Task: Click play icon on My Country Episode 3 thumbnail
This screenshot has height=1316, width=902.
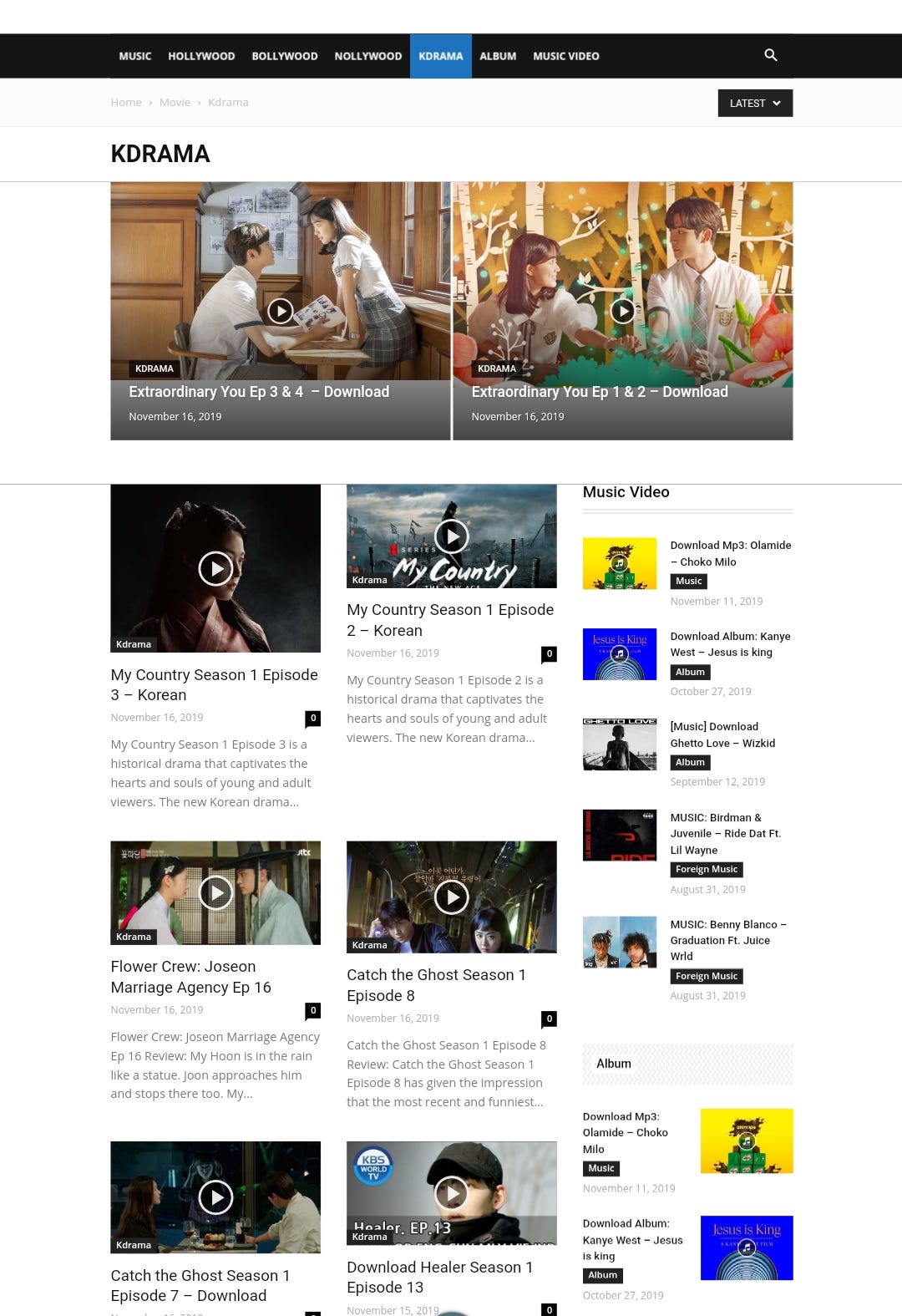Action: point(215,569)
